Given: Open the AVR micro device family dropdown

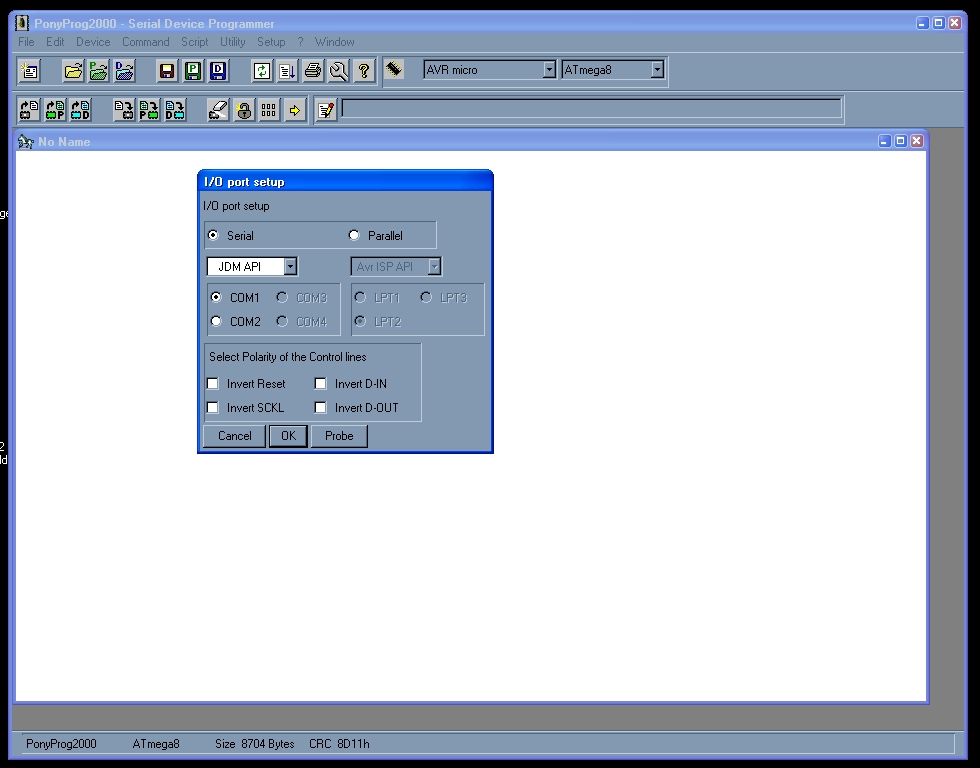Looking at the screenshot, I should [x=549, y=69].
